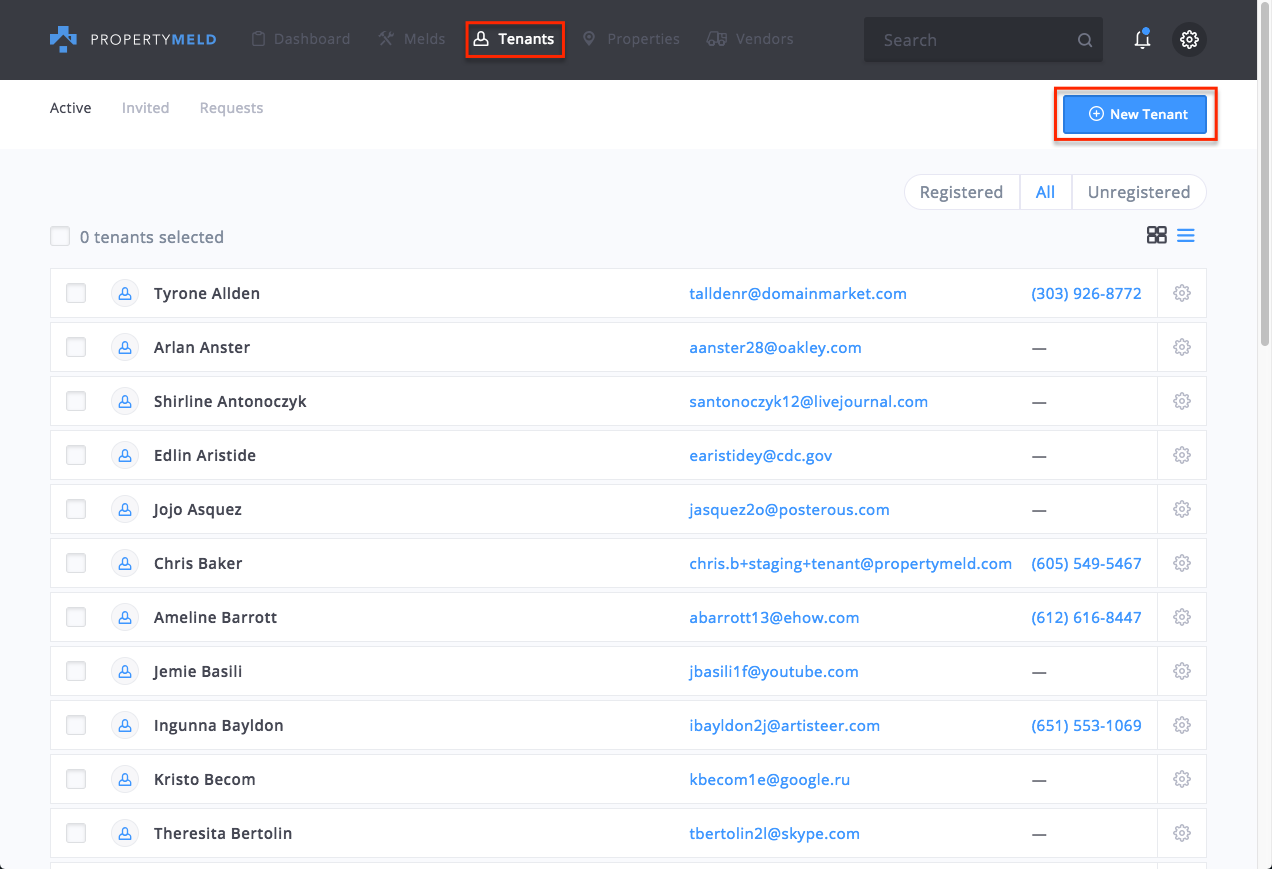Screen dimensions: 1272x869
Task: Check the box for Chris Baker
Action: click(x=76, y=563)
